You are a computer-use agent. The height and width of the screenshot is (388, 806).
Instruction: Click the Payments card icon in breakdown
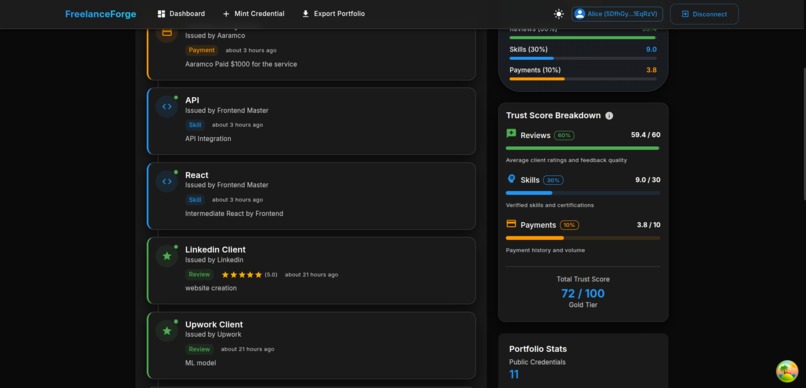click(511, 224)
